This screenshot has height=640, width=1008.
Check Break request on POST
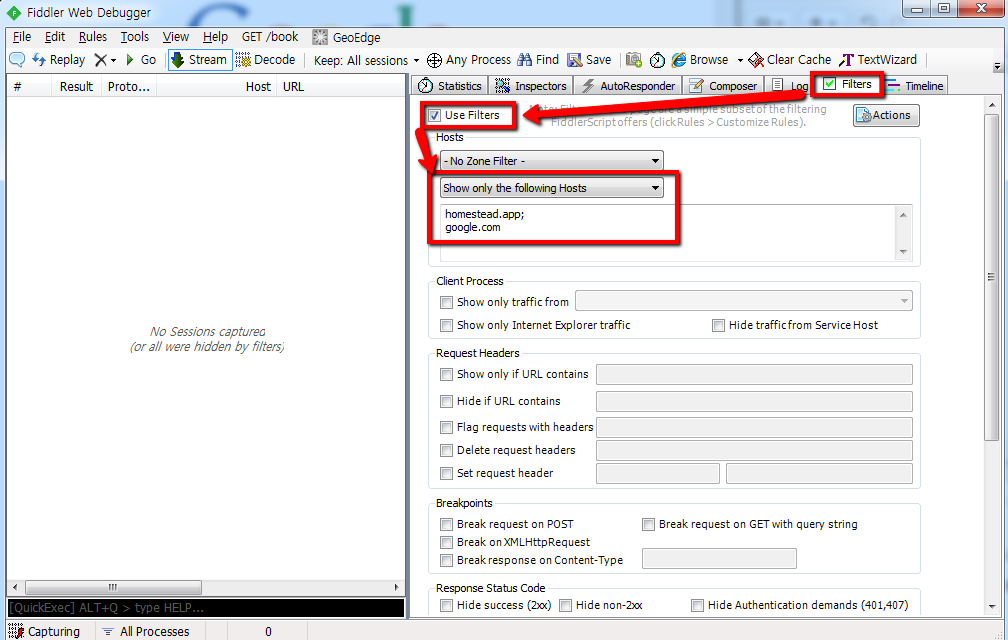point(446,524)
